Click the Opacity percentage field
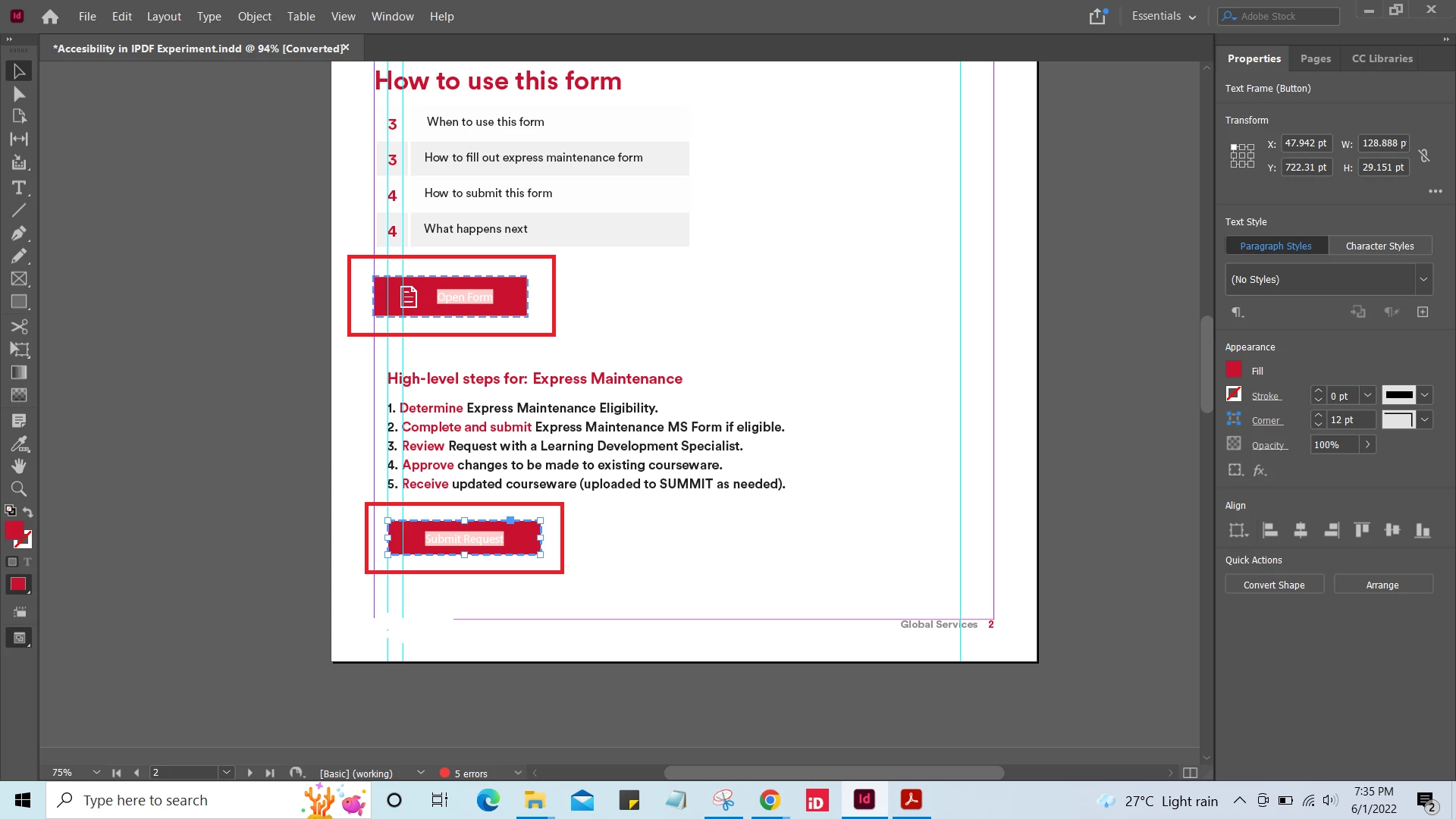The width and height of the screenshot is (1456, 819). (1334, 444)
